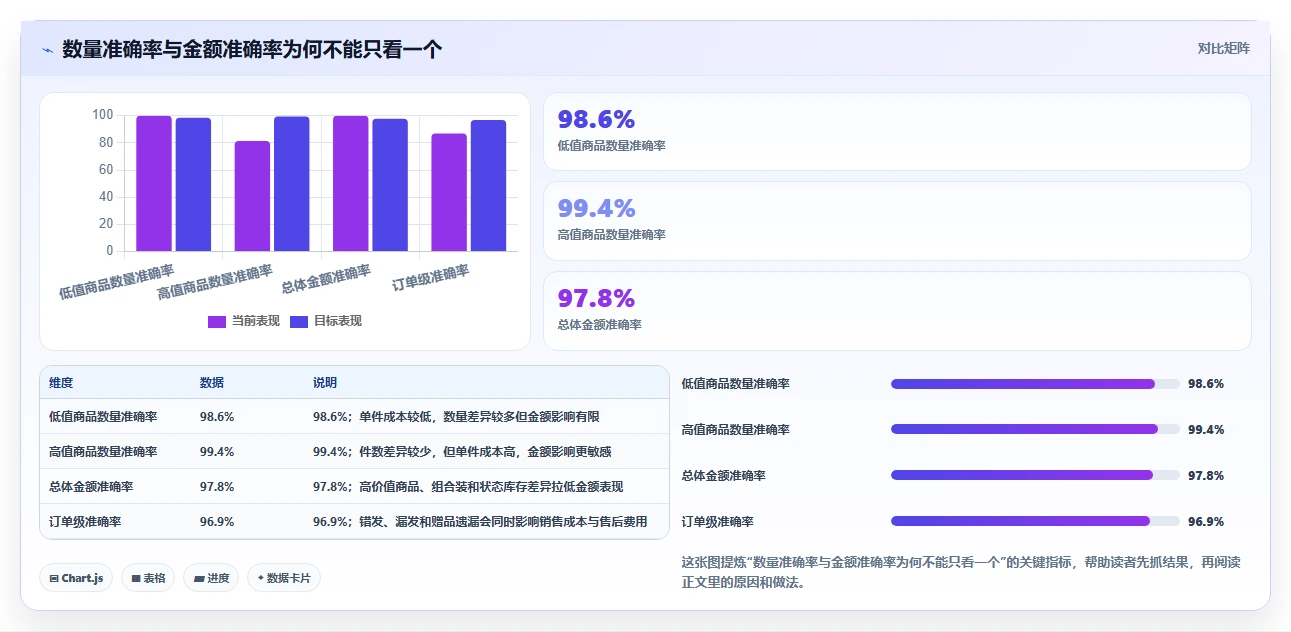
Task: Click the 高值商品数量准确率 progress bar
Action: click(x=1035, y=429)
